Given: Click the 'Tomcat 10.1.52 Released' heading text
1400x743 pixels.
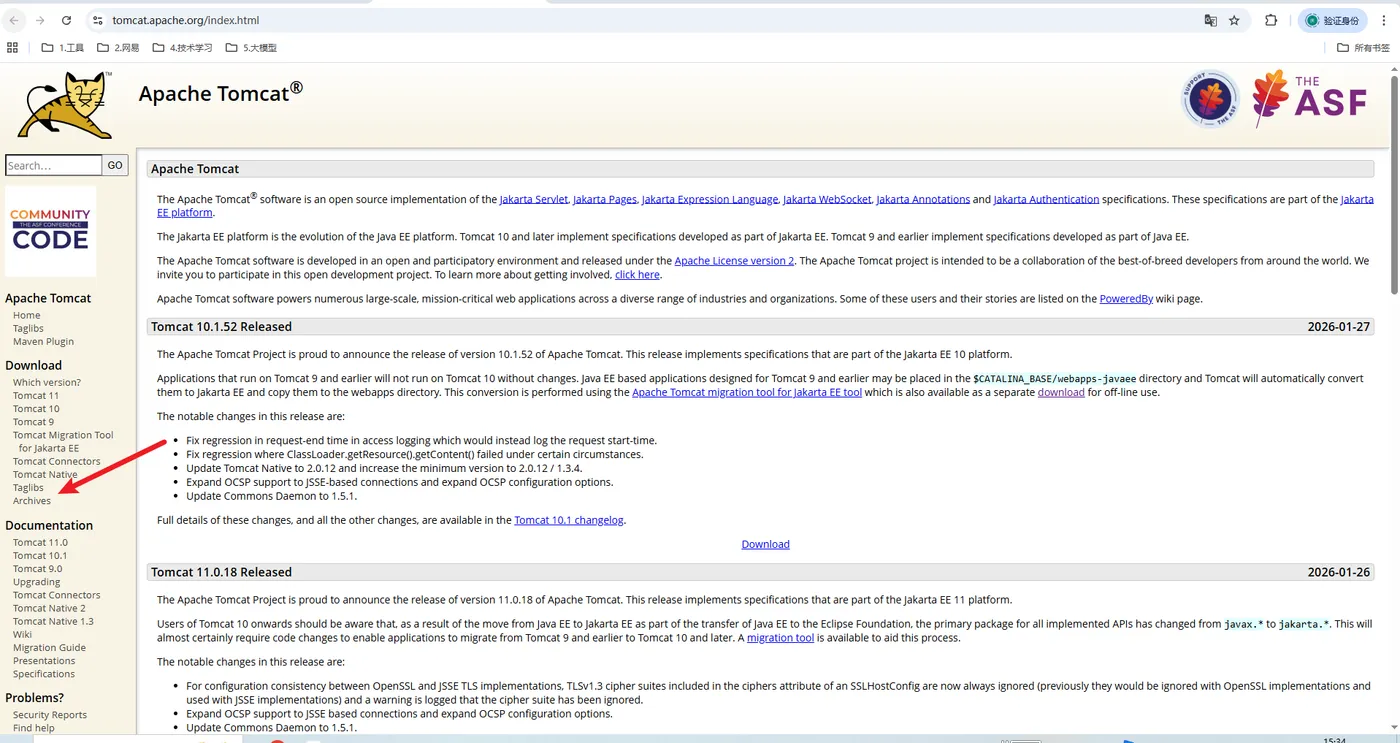Looking at the screenshot, I should (221, 326).
